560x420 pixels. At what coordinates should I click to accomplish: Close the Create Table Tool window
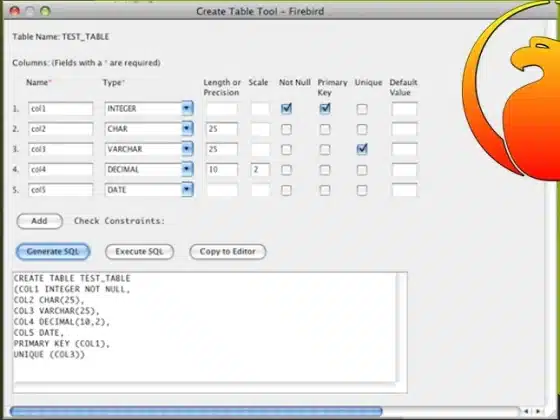pos(15,11)
